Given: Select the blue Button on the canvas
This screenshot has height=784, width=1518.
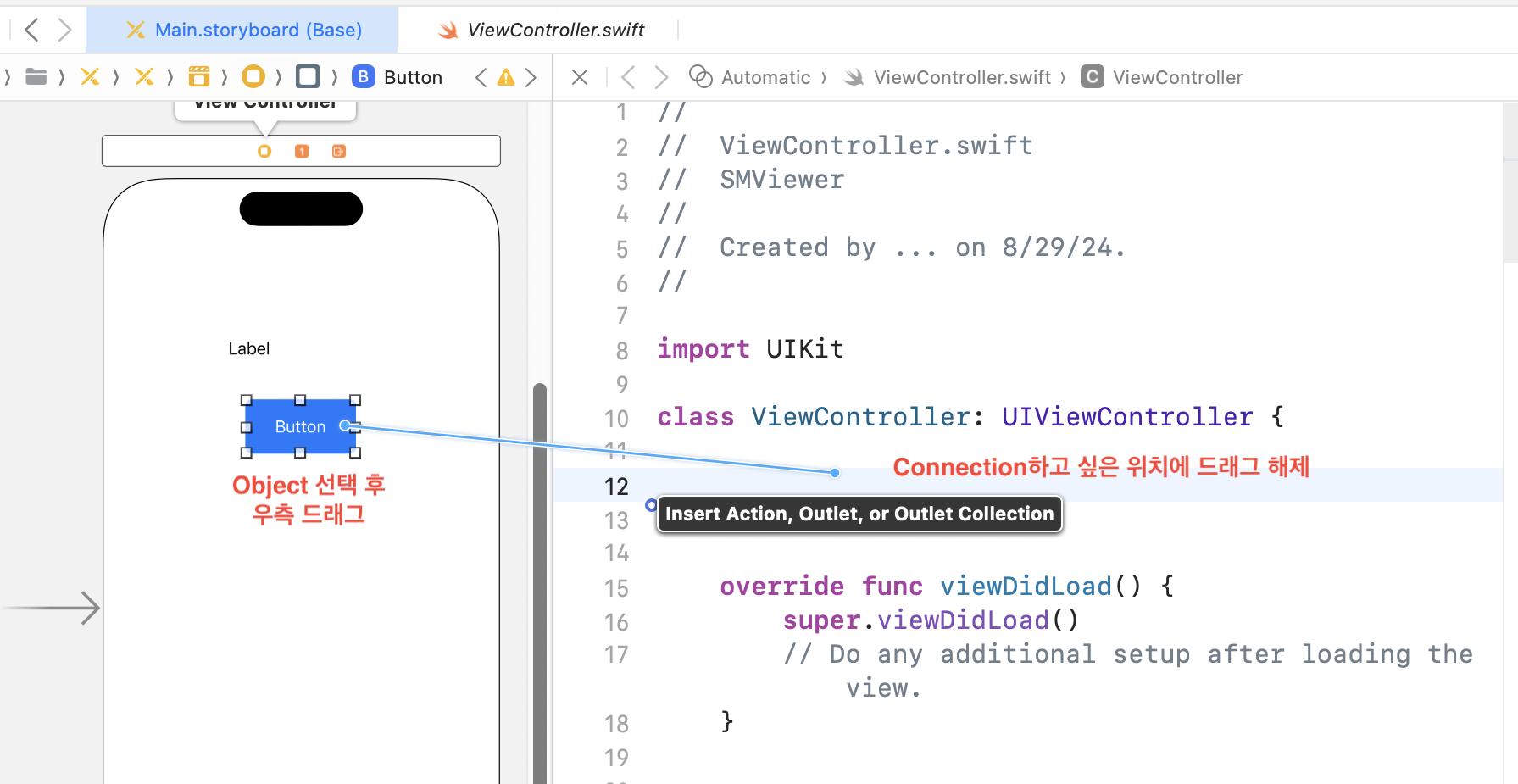Looking at the screenshot, I should coord(300,426).
